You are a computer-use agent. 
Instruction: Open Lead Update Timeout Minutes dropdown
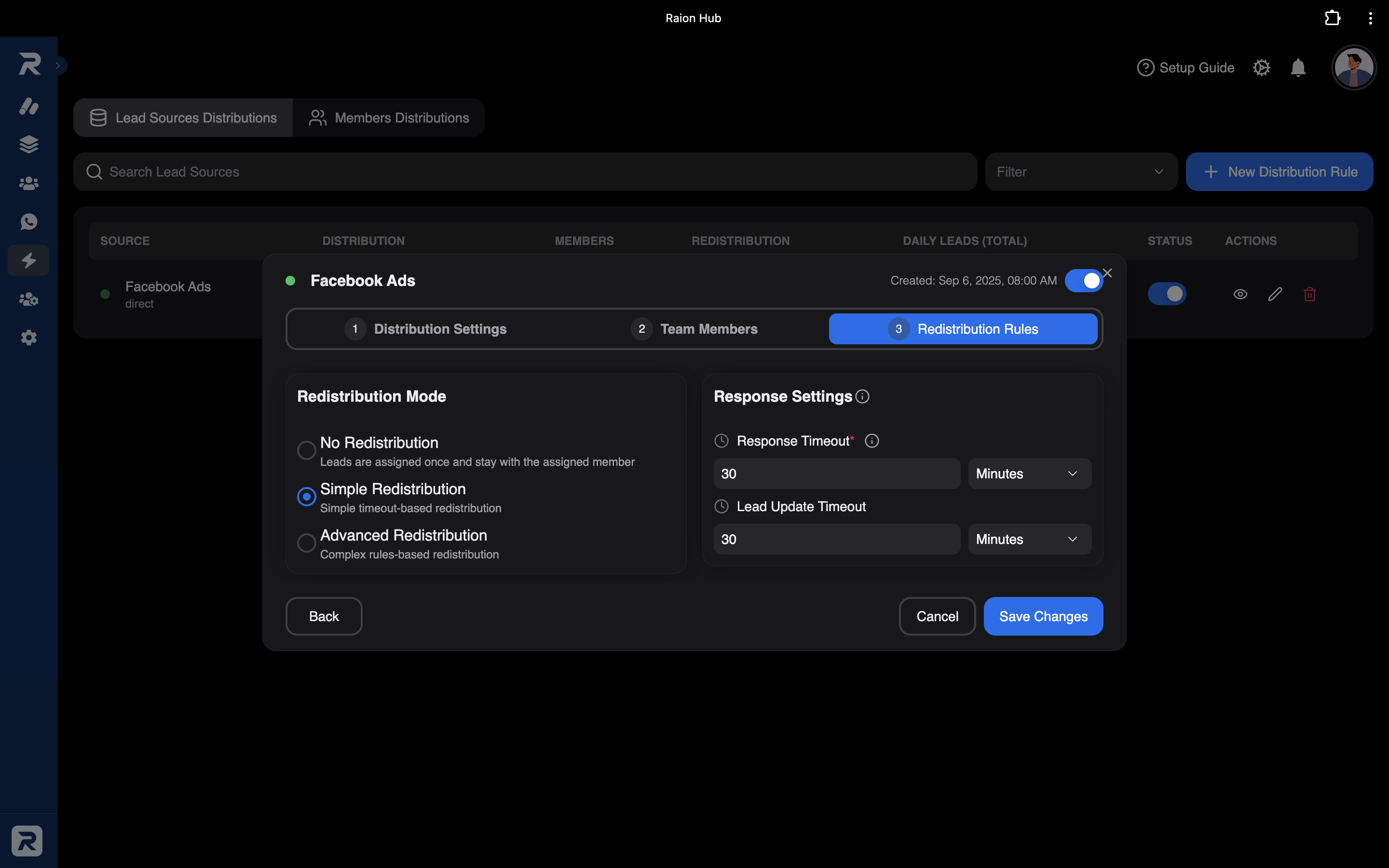click(1030, 539)
